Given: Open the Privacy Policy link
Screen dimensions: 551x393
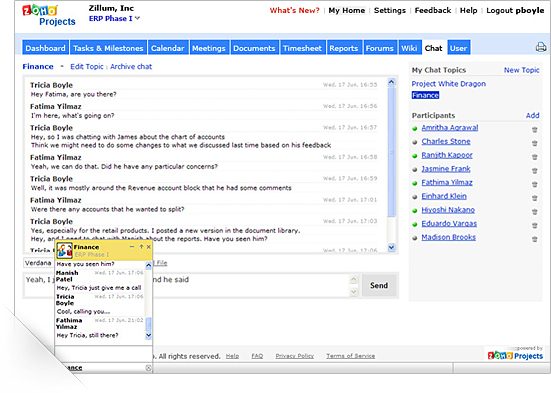Looking at the screenshot, I should pyautogui.click(x=294, y=356).
